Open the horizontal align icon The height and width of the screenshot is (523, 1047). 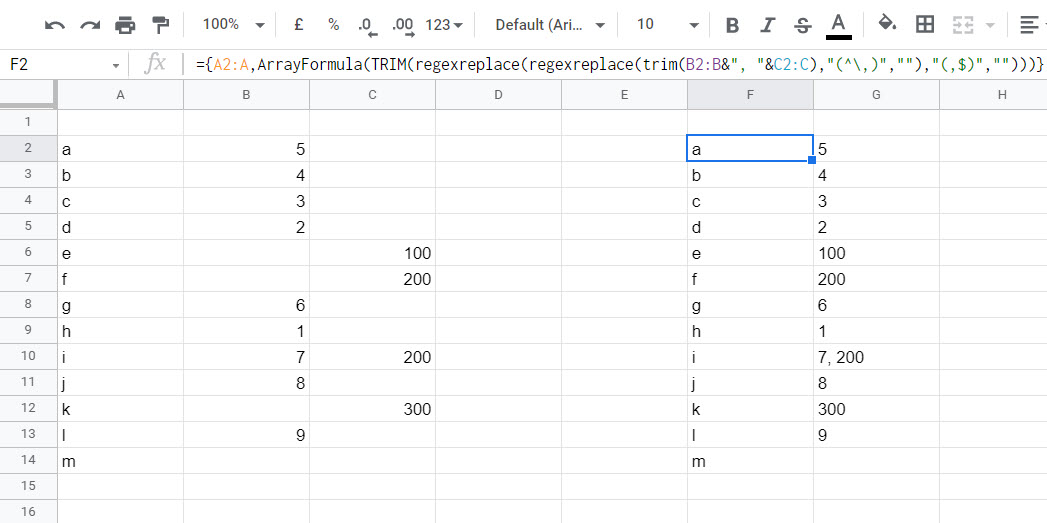click(1029, 25)
